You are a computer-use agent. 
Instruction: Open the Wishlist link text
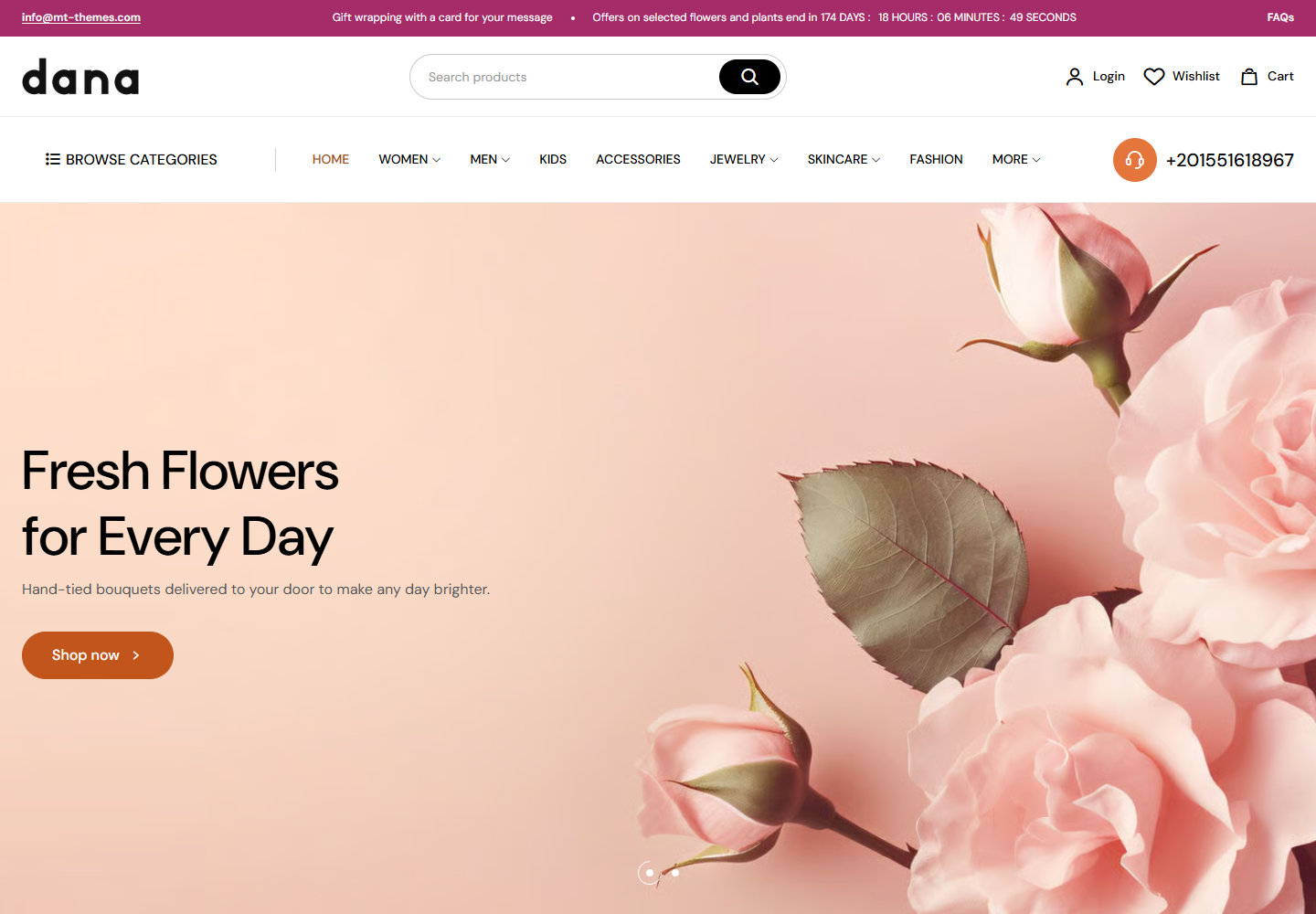click(1196, 77)
